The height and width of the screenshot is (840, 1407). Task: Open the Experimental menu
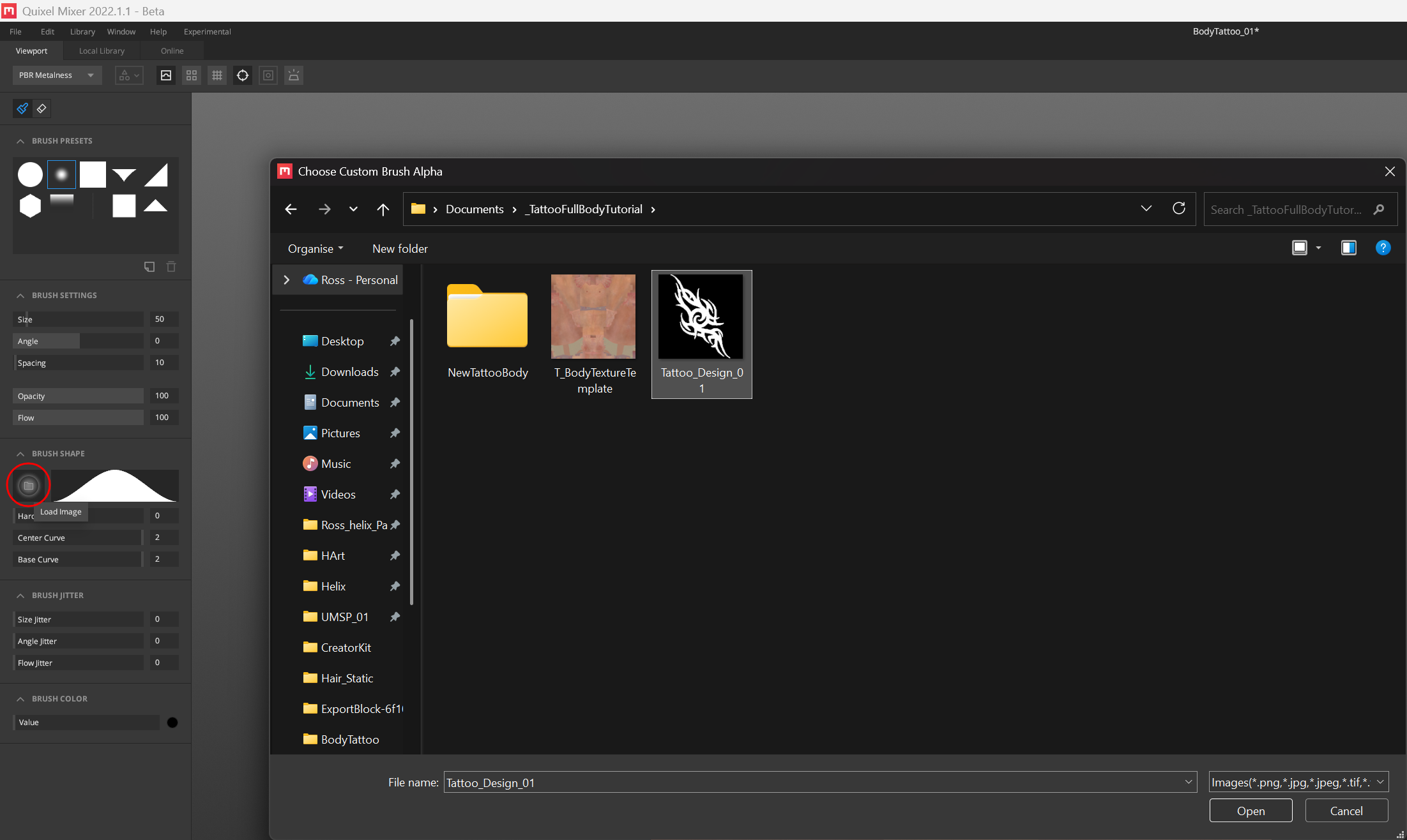207,31
